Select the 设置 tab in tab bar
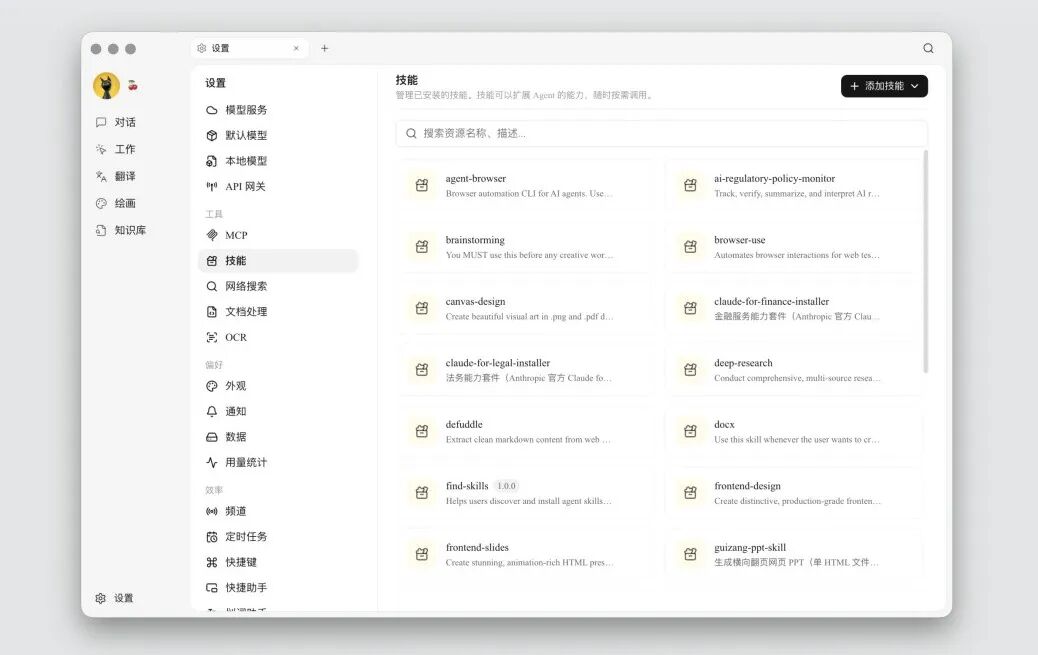Screen dimensions: 1038x655 pyautogui.click(x=250, y=48)
